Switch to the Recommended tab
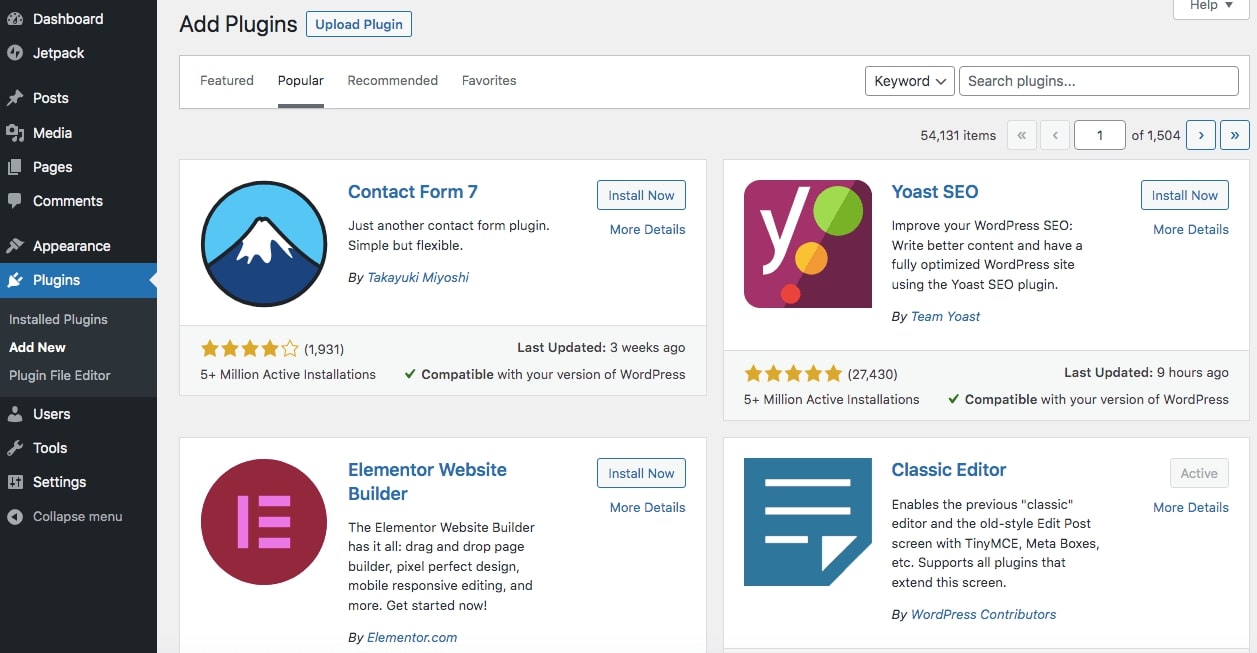Viewport: 1257px width, 653px height. [x=392, y=81]
